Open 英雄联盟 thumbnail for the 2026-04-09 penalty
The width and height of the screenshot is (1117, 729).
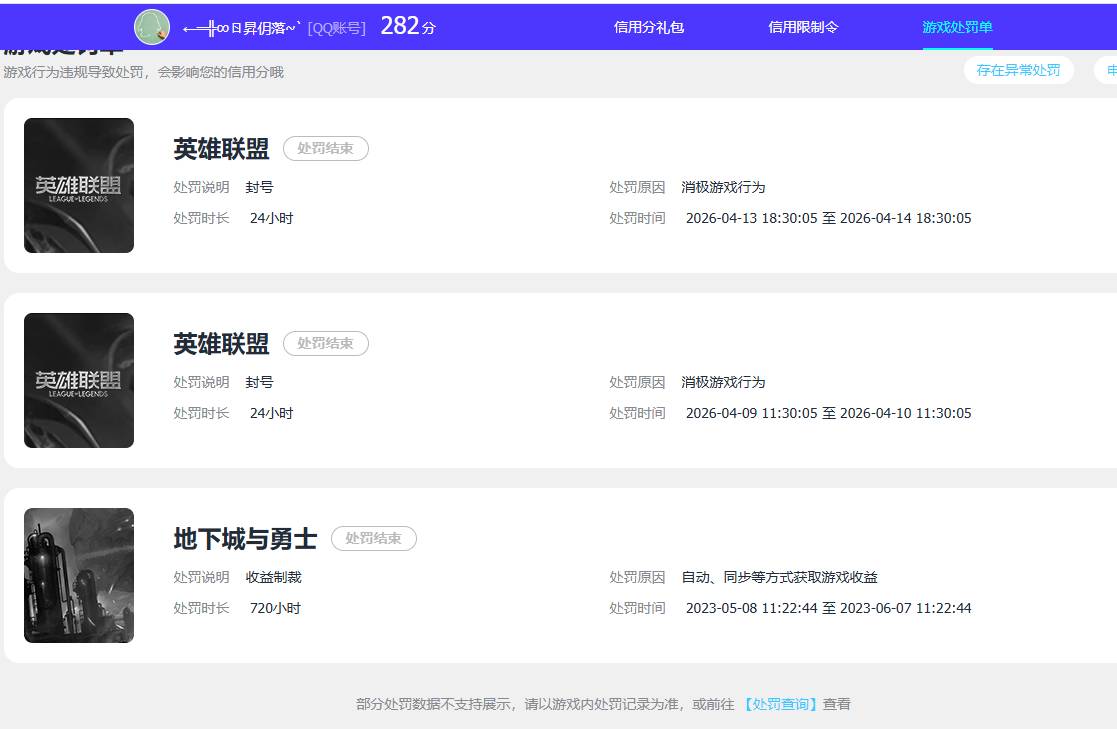point(79,381)
